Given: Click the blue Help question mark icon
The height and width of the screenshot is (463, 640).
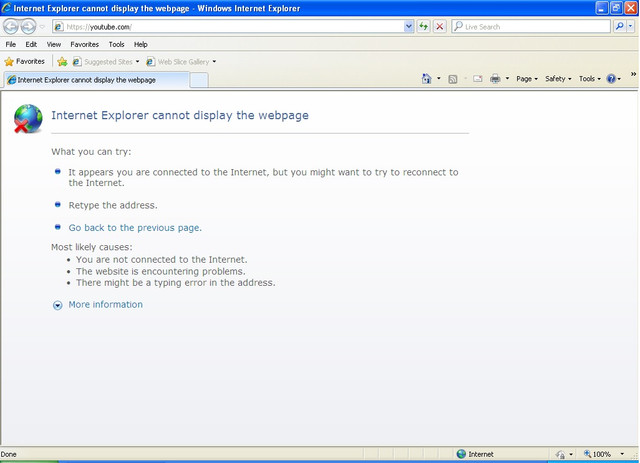Looking at the screenshot, I should 611,79.
